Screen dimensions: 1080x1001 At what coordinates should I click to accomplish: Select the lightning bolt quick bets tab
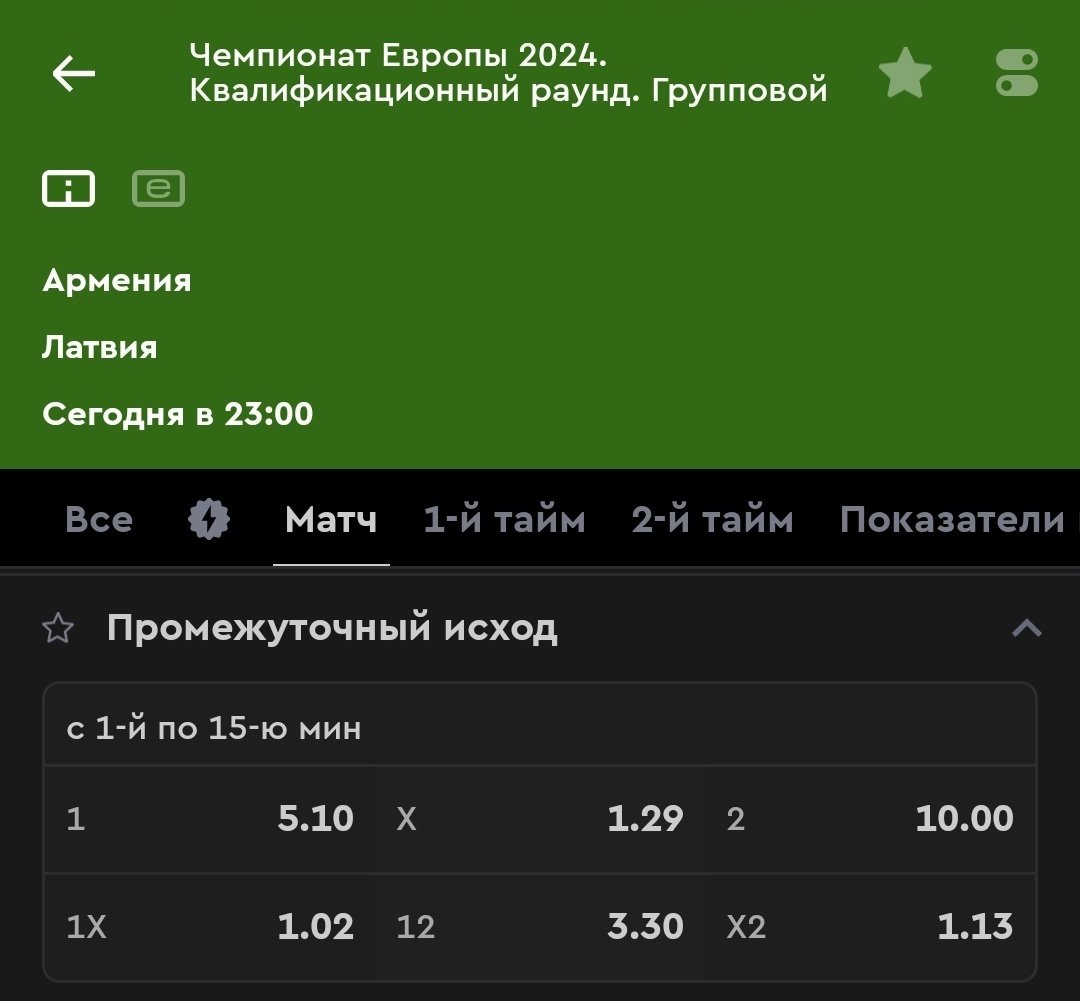209,520
